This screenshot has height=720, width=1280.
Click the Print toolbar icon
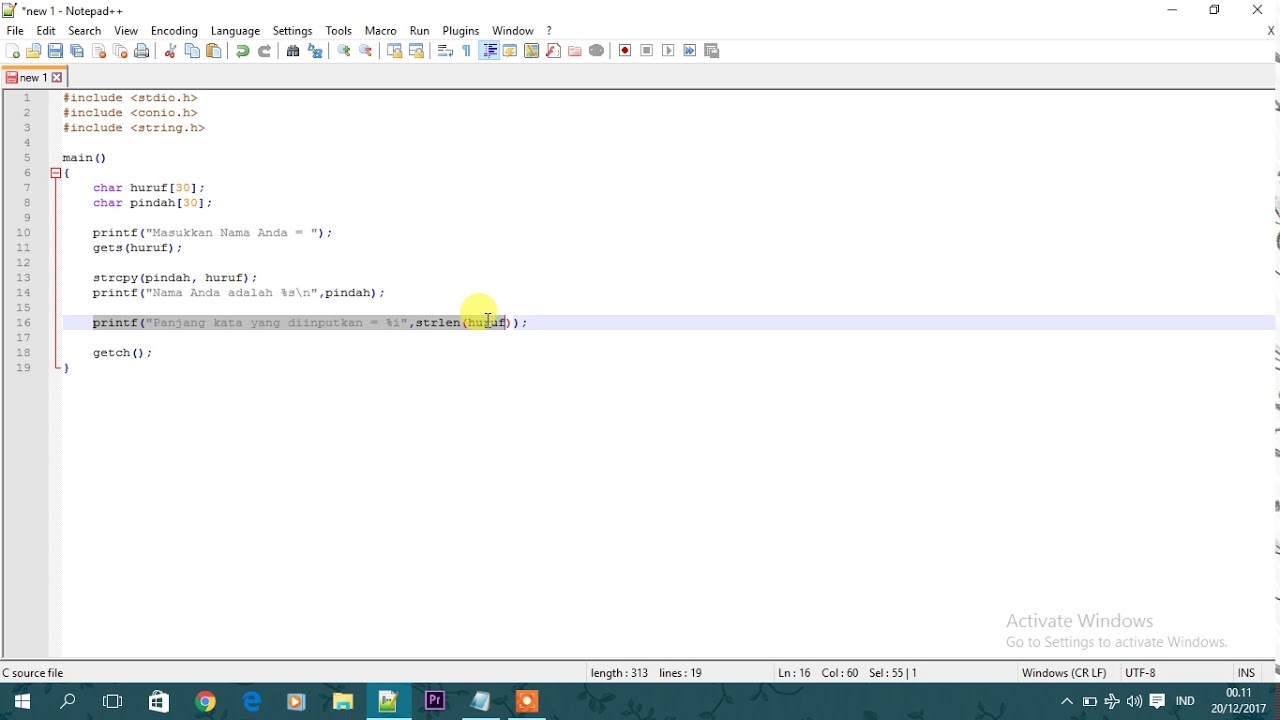coord(142,51)
